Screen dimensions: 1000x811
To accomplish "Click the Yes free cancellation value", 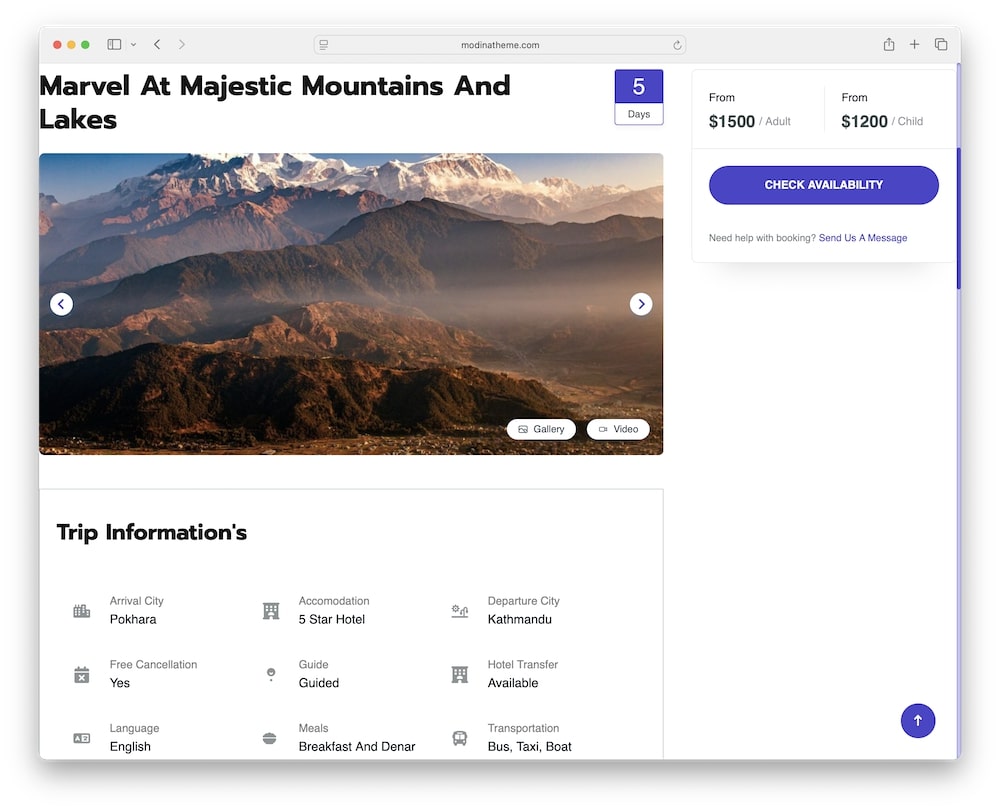I will point(120,683).
